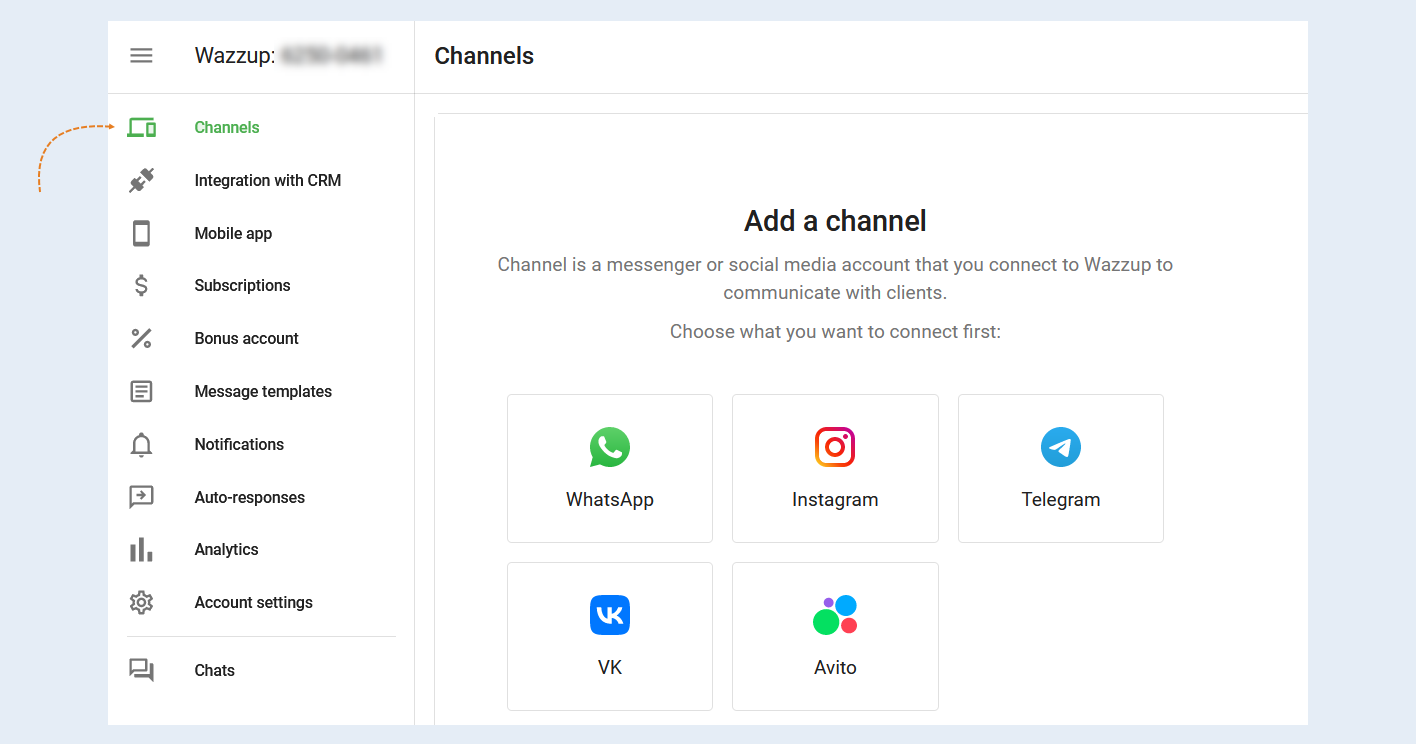
Task: Click the Instagram logo icon
Action: (835, 448)
